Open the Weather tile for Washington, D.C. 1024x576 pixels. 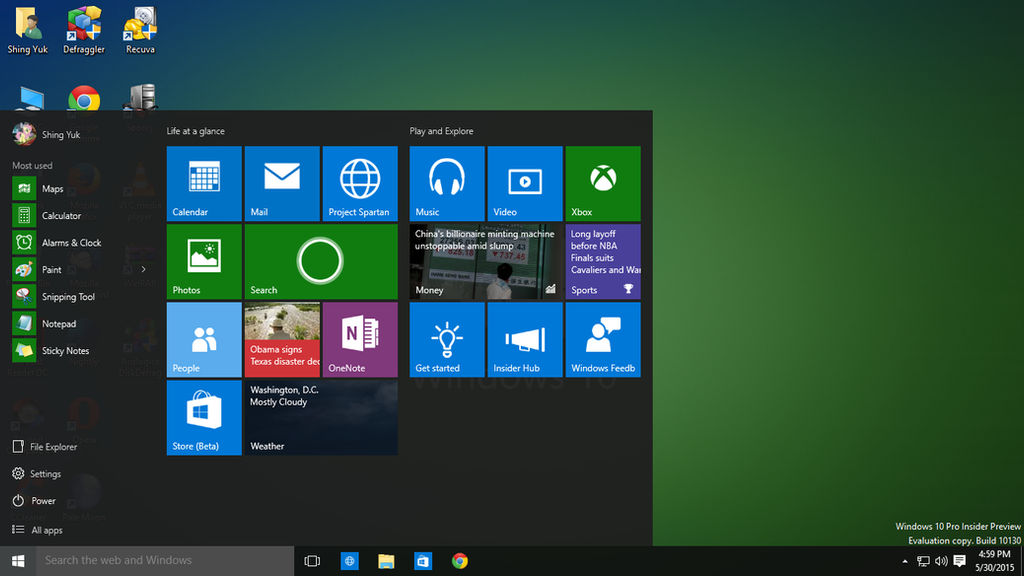(321, 418)
